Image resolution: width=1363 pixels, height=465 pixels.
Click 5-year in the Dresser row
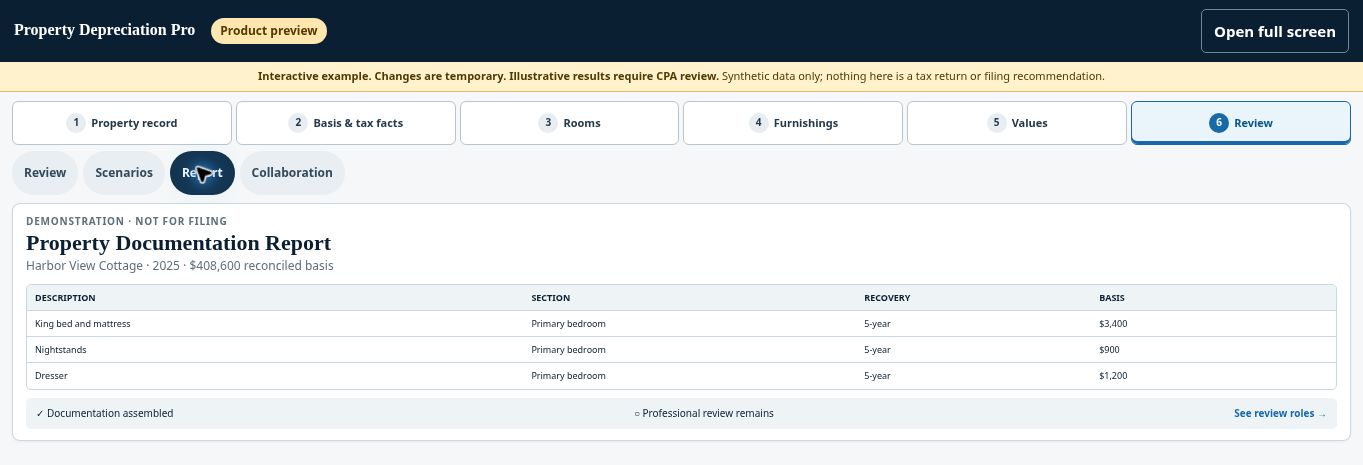tap(877, 376)
